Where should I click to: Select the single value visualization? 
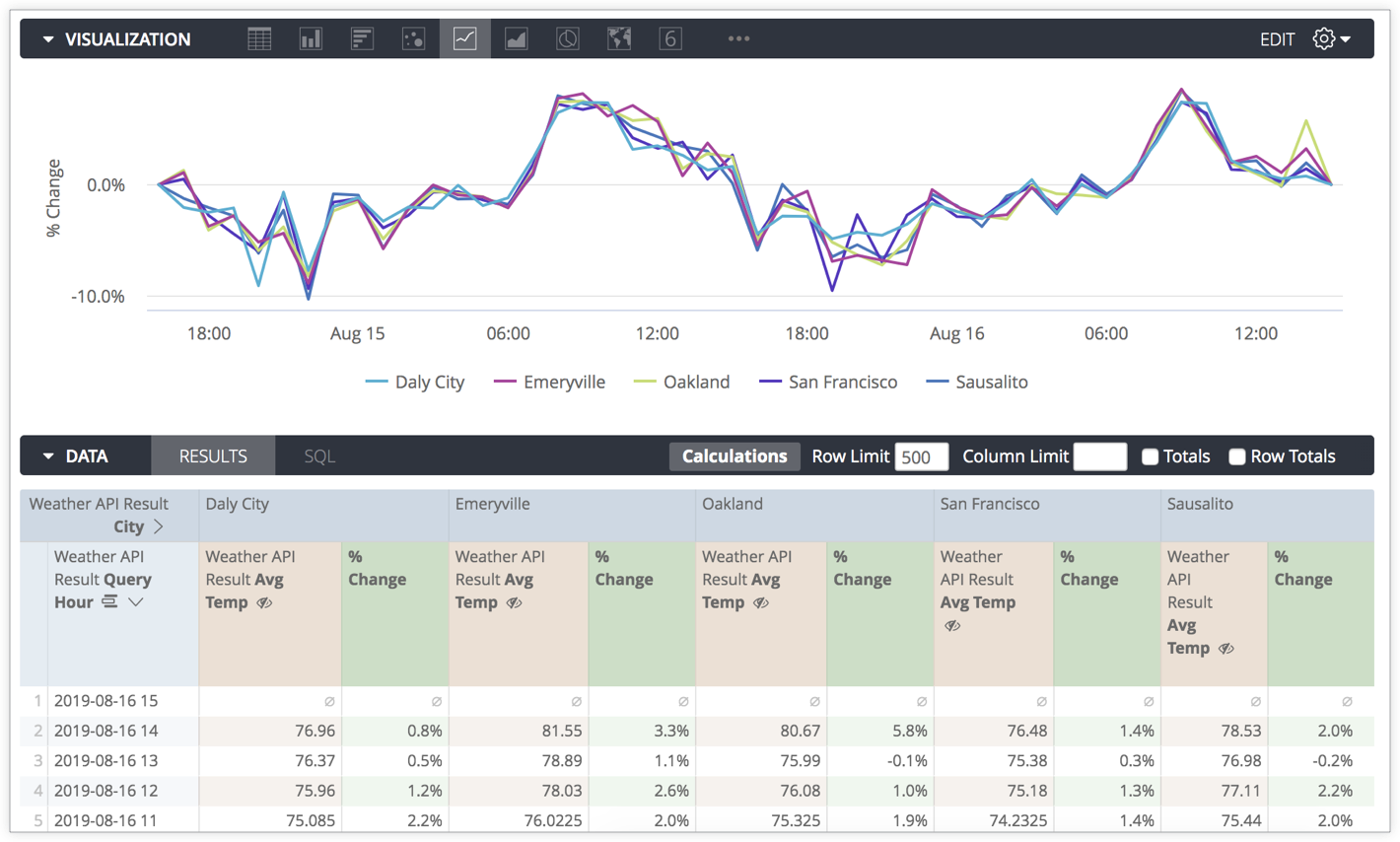(x=669, y=37)
